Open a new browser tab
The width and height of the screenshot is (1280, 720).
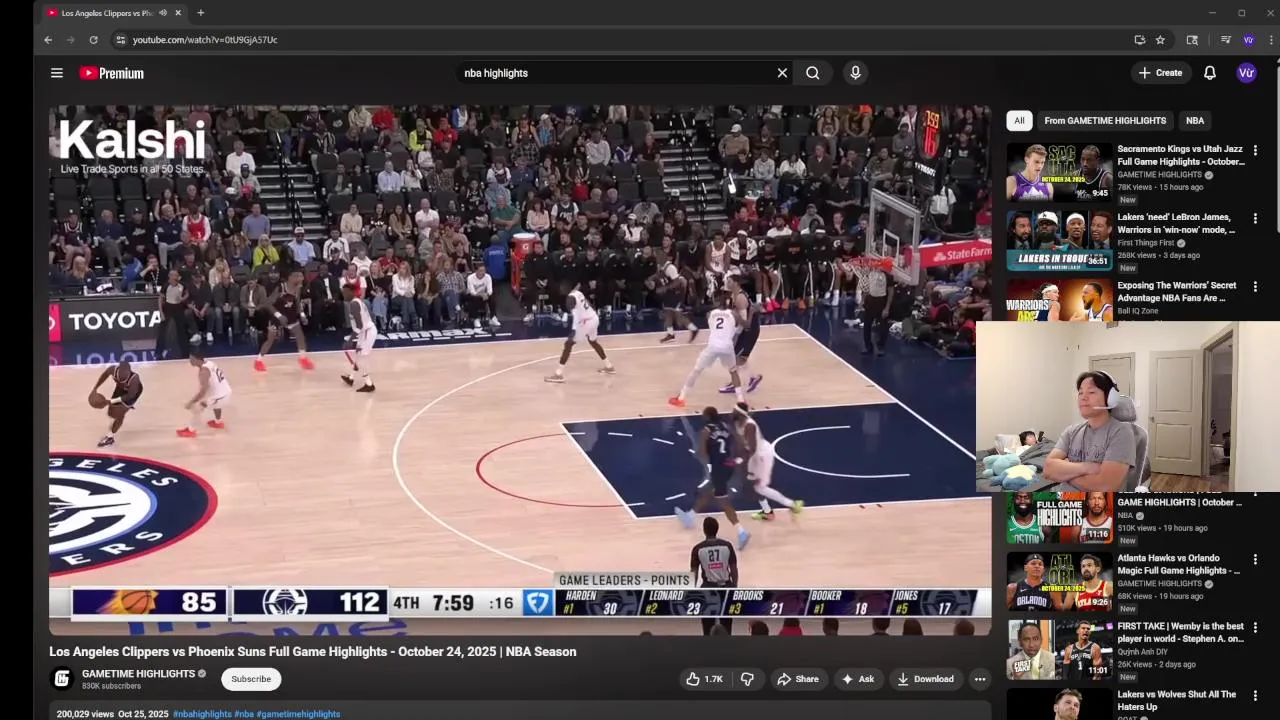coord(200,13)
